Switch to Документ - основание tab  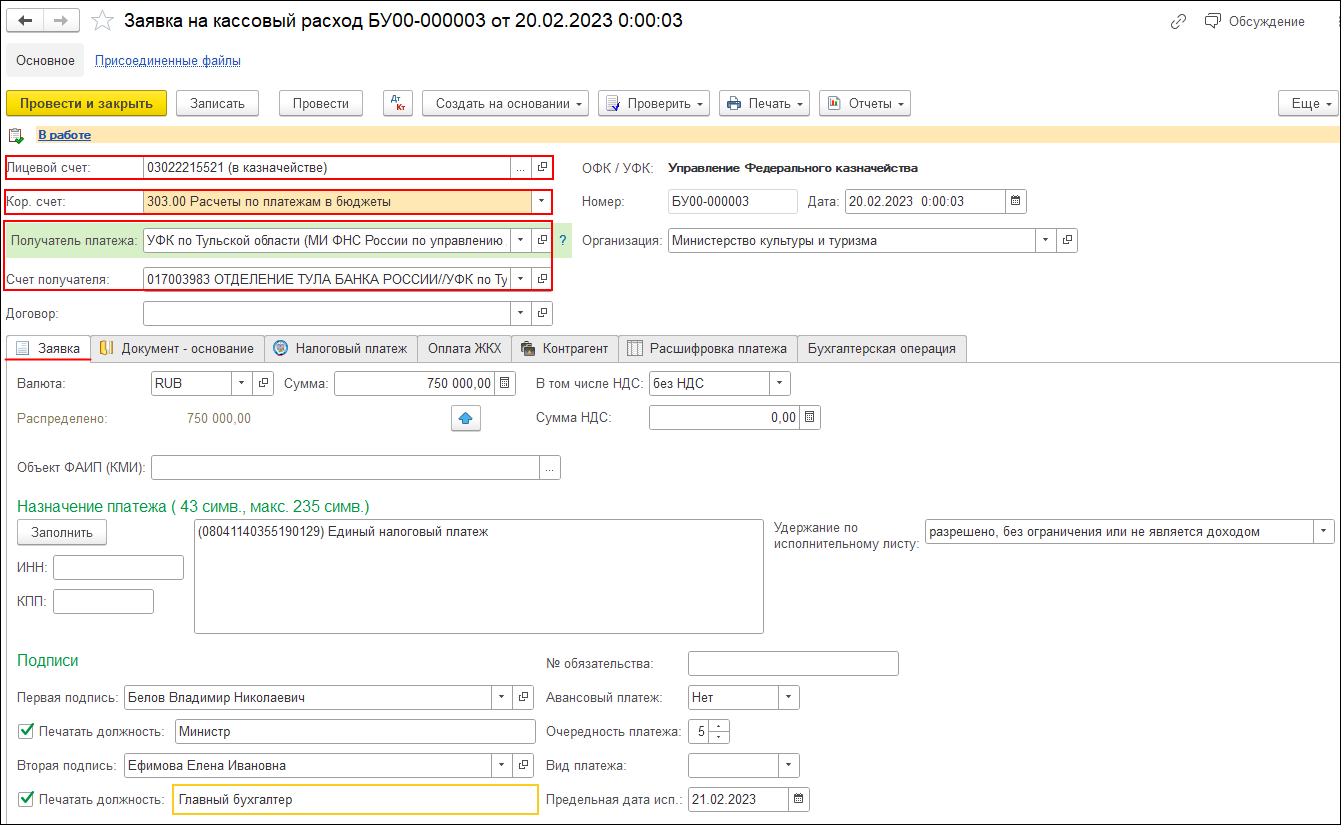coord(178,348)
